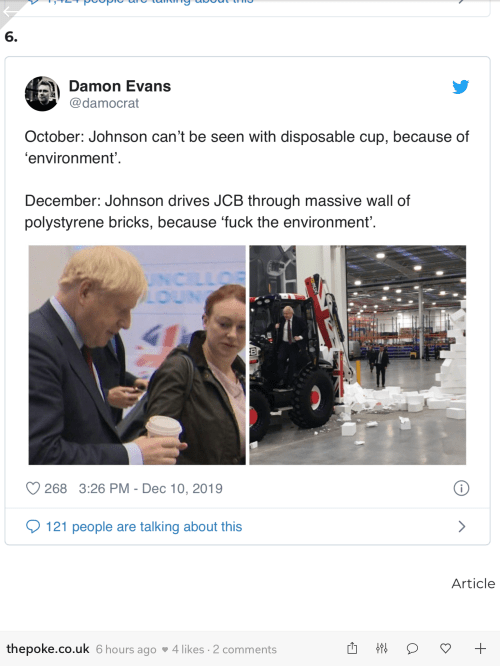Image resolution: width=500 pixels, height=666 pixels.
Task: Open display settings sliders icon
Action: pyautogui.click(x=381, y=648)
